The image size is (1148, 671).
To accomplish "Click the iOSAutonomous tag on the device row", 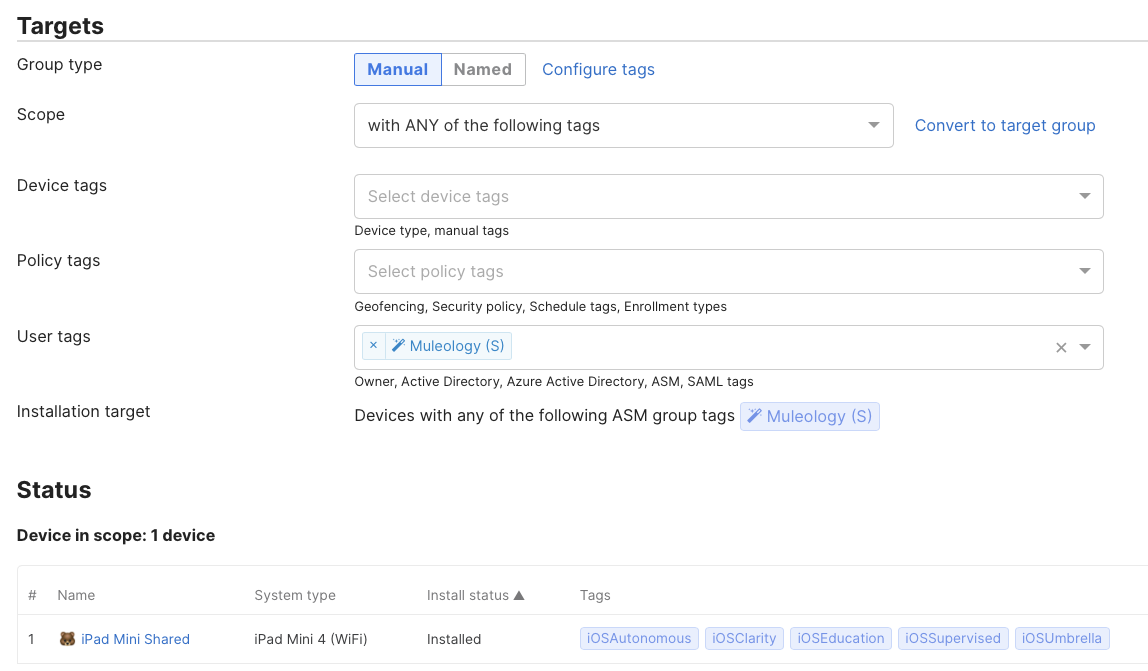I will click(x=638, y=638).
